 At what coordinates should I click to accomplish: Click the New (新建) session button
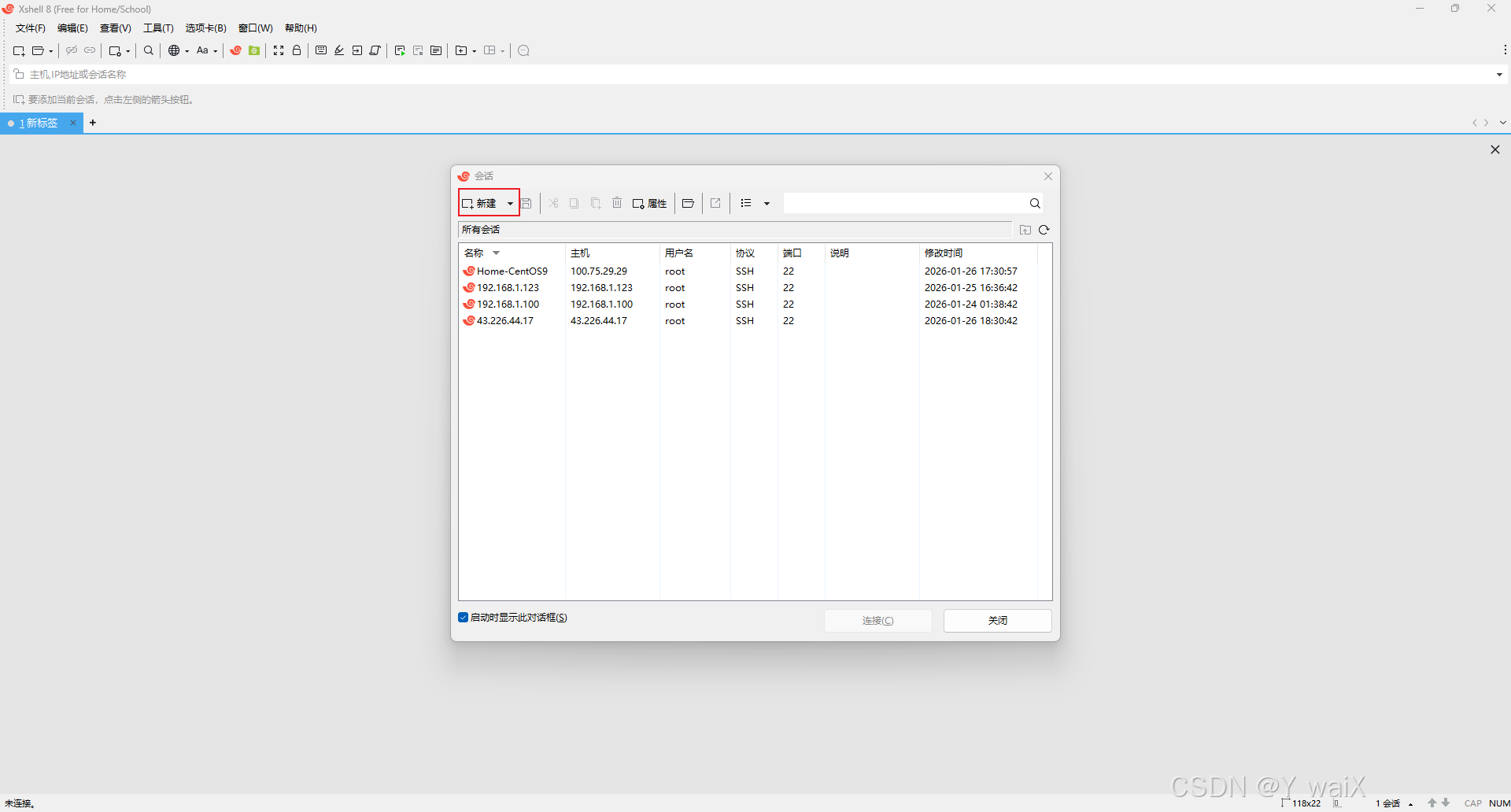pyautogui.click(x=482, y=203)
